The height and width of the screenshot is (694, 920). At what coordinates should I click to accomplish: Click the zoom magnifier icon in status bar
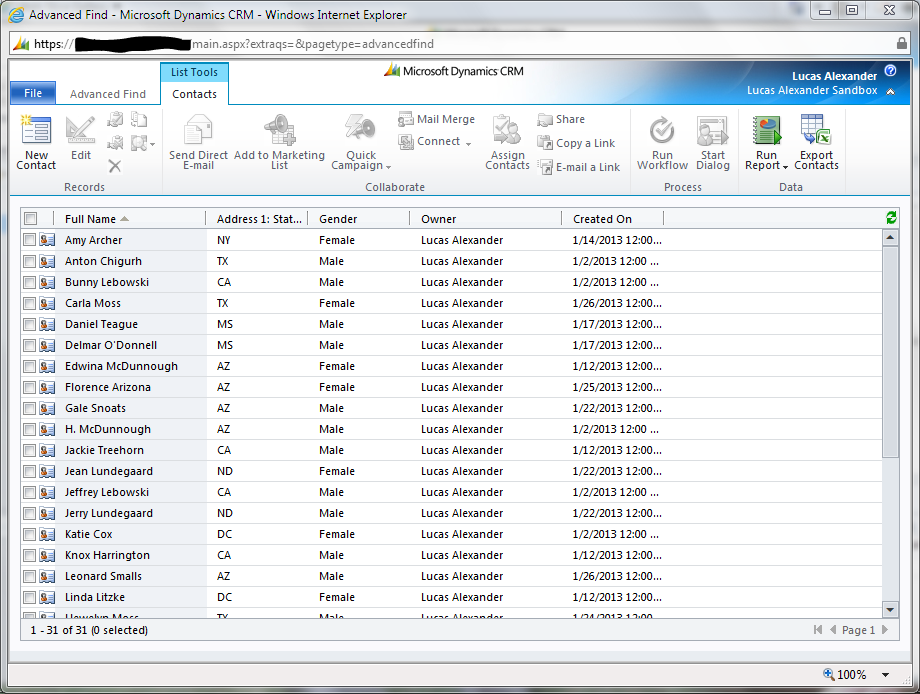coord(828,674)
